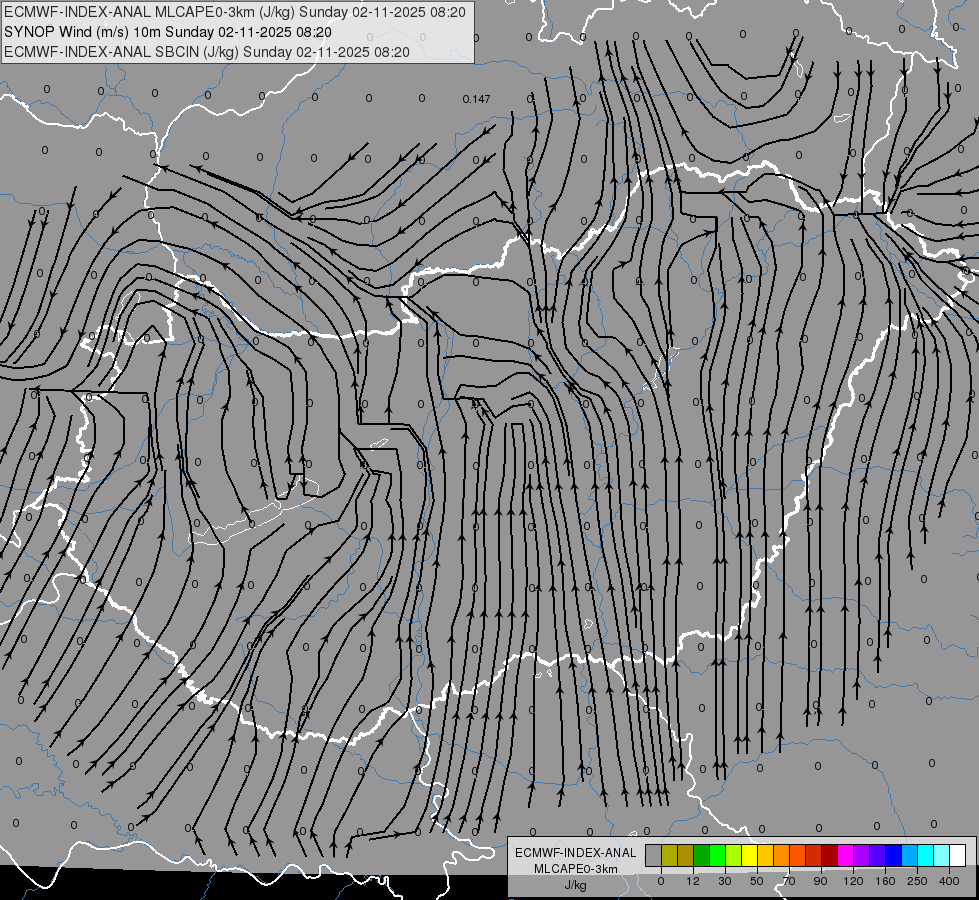Click the cyan legend swatch
979x900 pixels.
(927, 855)
